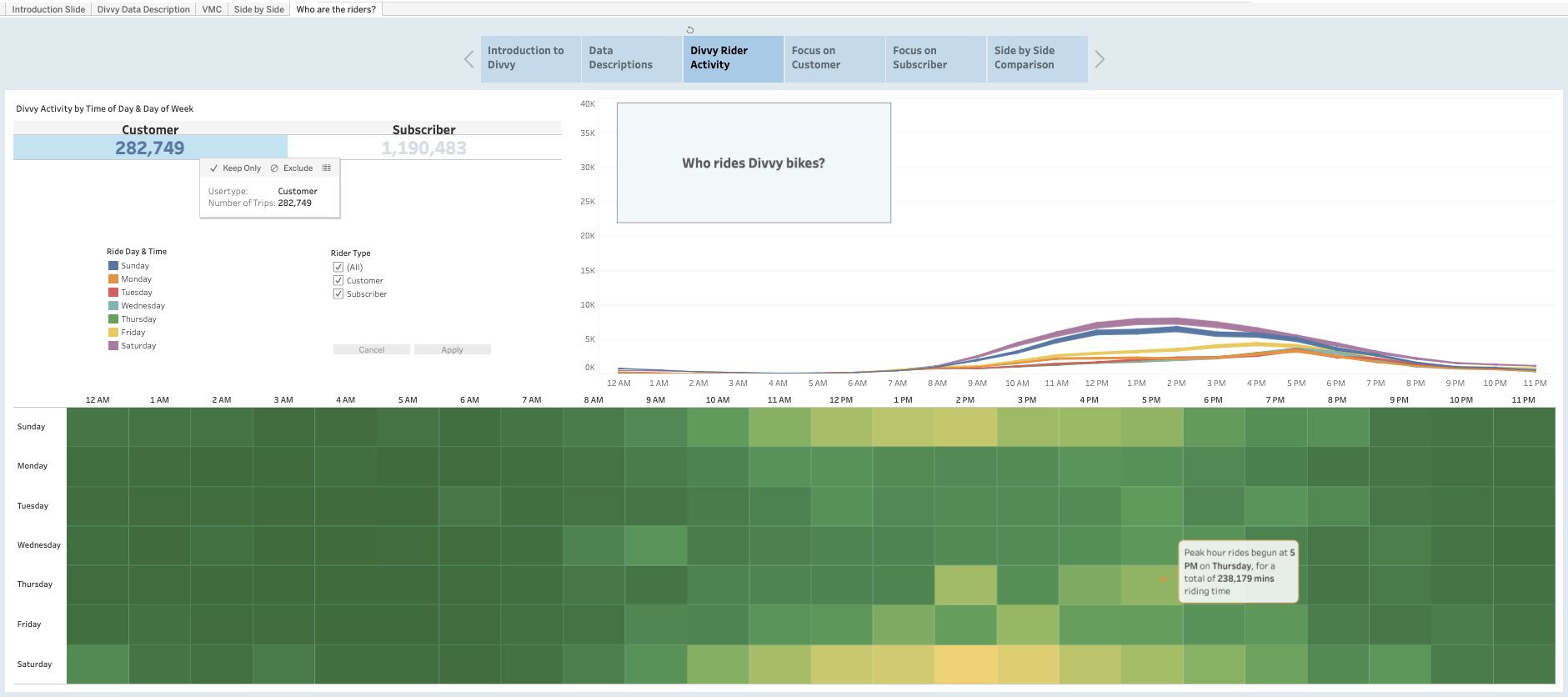1568x697 pixels.
Task: Click the Monday row label in heatmap
Action: tap(33, 466)
